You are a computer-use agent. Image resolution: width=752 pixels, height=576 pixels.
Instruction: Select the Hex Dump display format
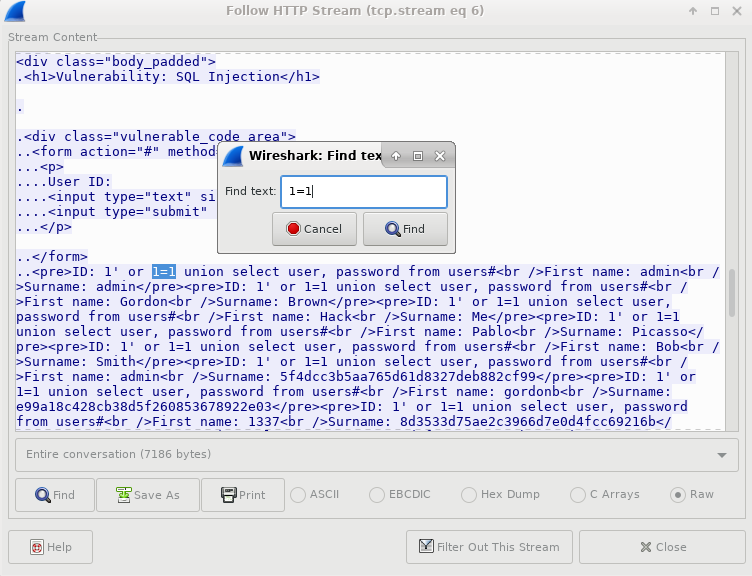coord(469,495)
